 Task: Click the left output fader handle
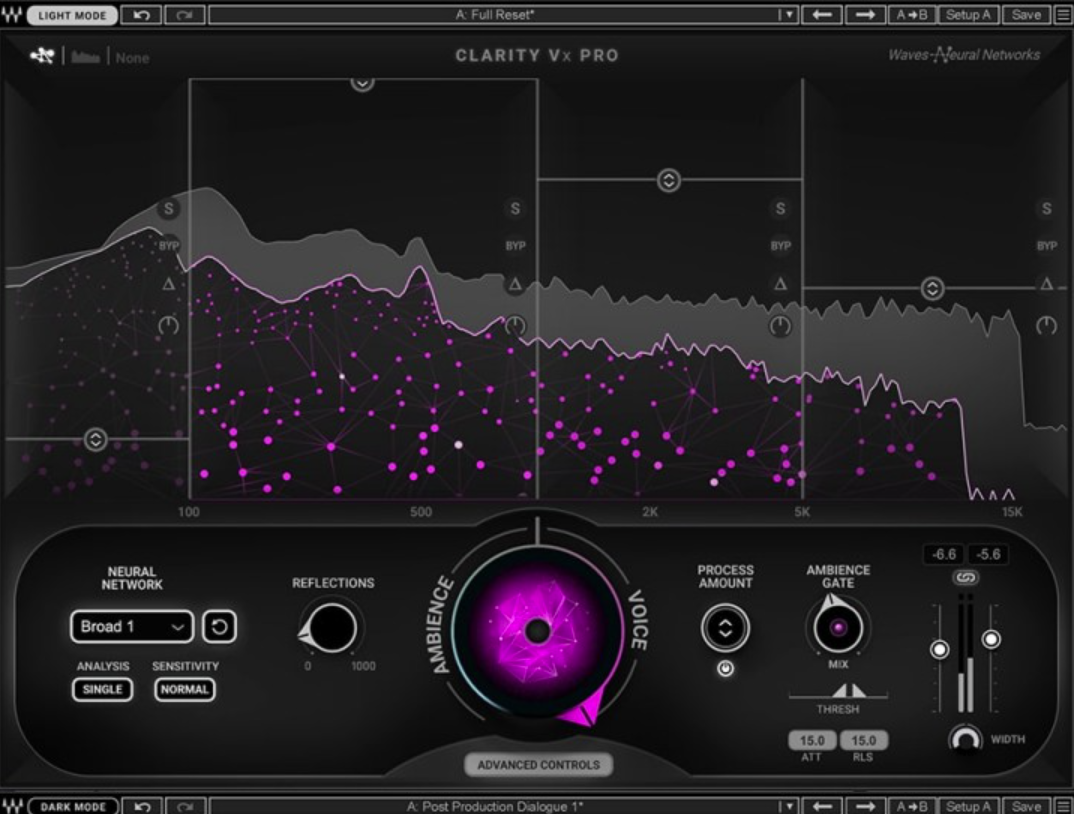pyautogui.click(x=940, y=649)
